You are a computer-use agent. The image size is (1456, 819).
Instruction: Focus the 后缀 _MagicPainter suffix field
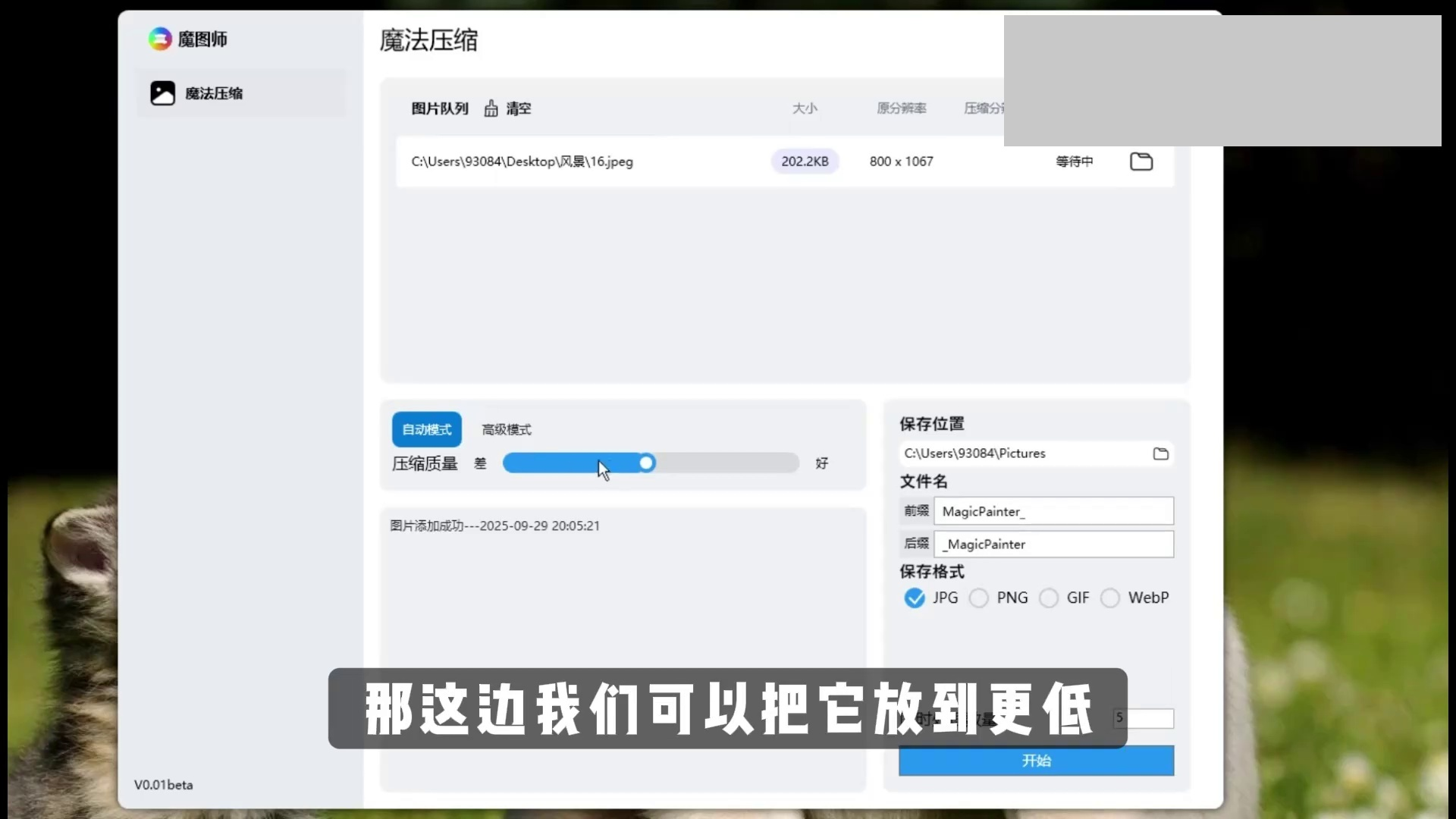(1053, 544)
